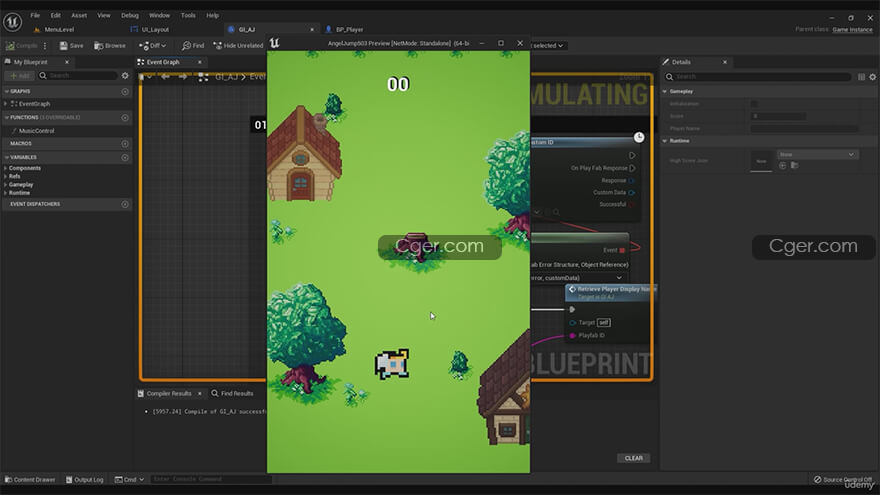This screenshot has width=880, height=495.
Task: Expand the EventGraph tree item
Action: [x=6, y=104]
